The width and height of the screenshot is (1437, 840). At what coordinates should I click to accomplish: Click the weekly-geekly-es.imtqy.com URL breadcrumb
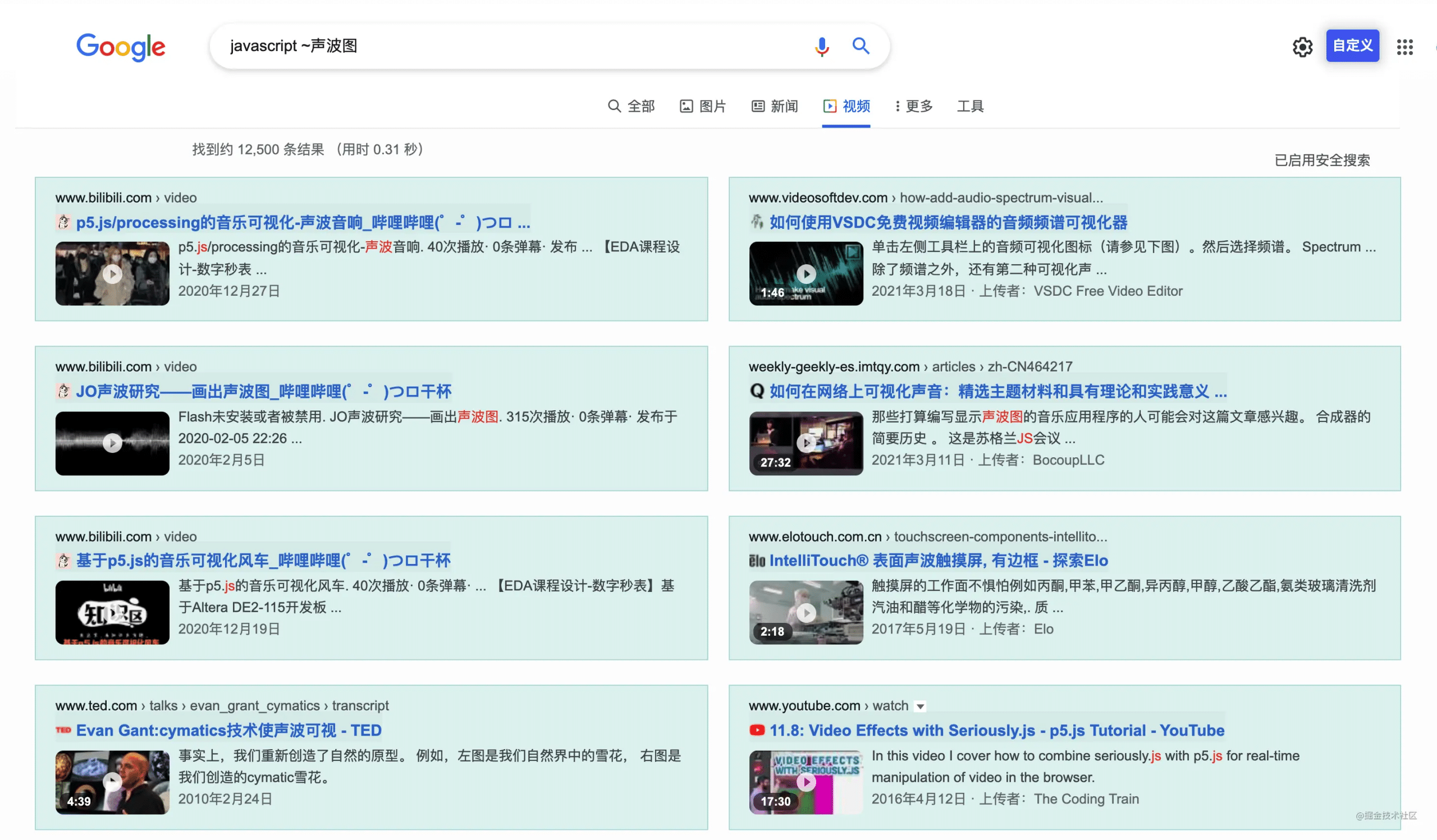[910, 366]
